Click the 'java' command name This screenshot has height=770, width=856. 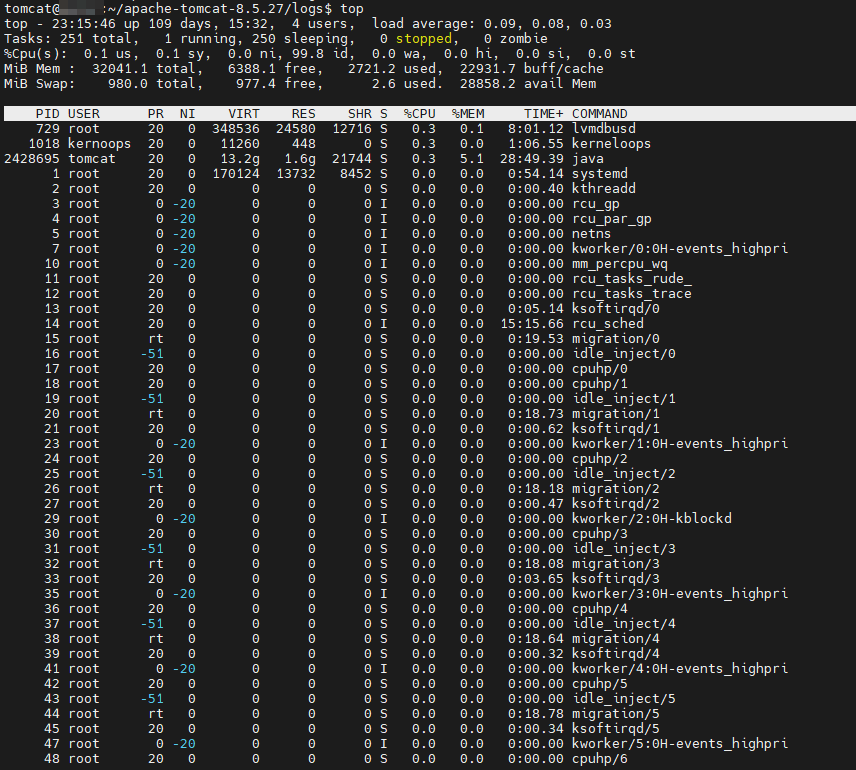pos(587,159)
